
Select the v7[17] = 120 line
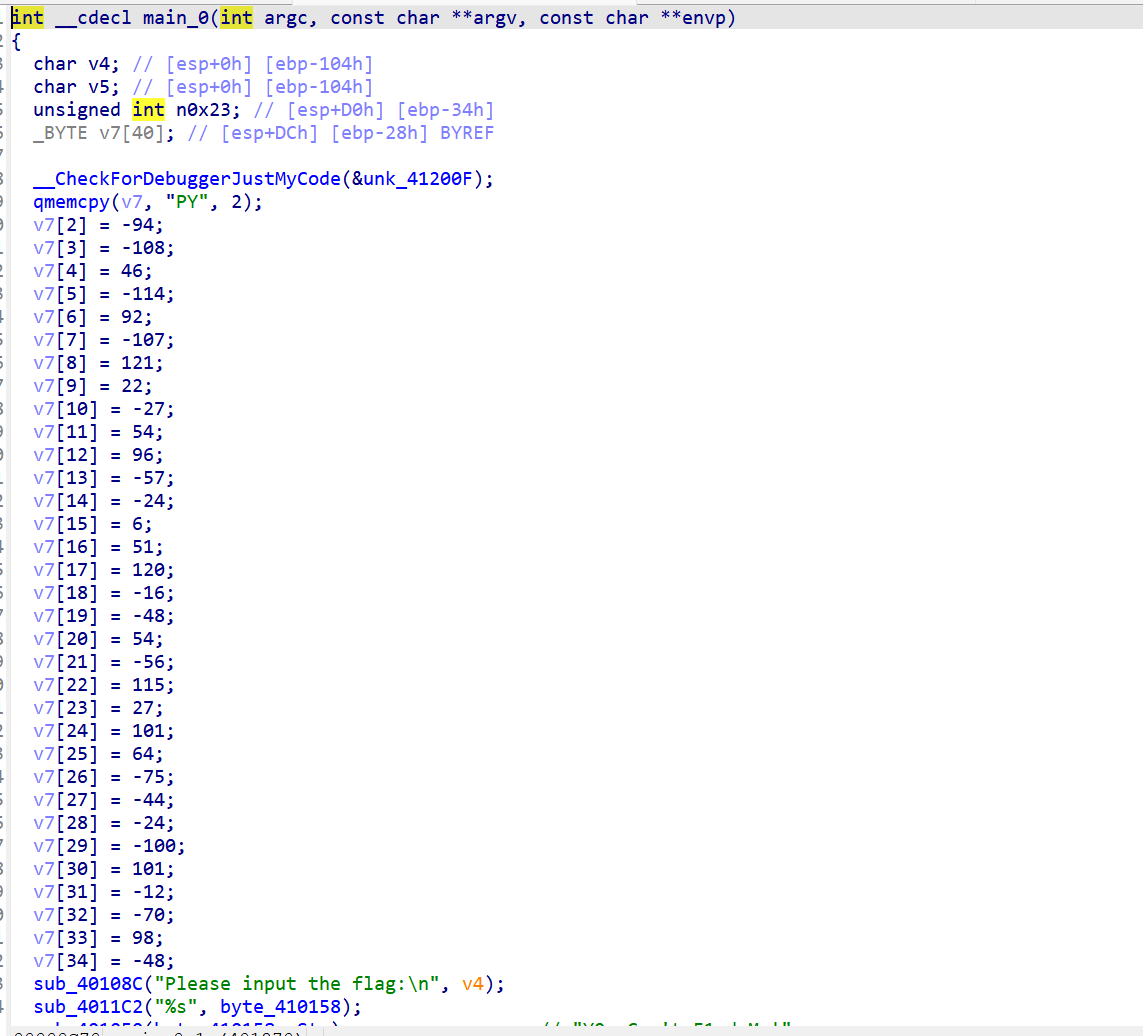click(x=104, y=570)
